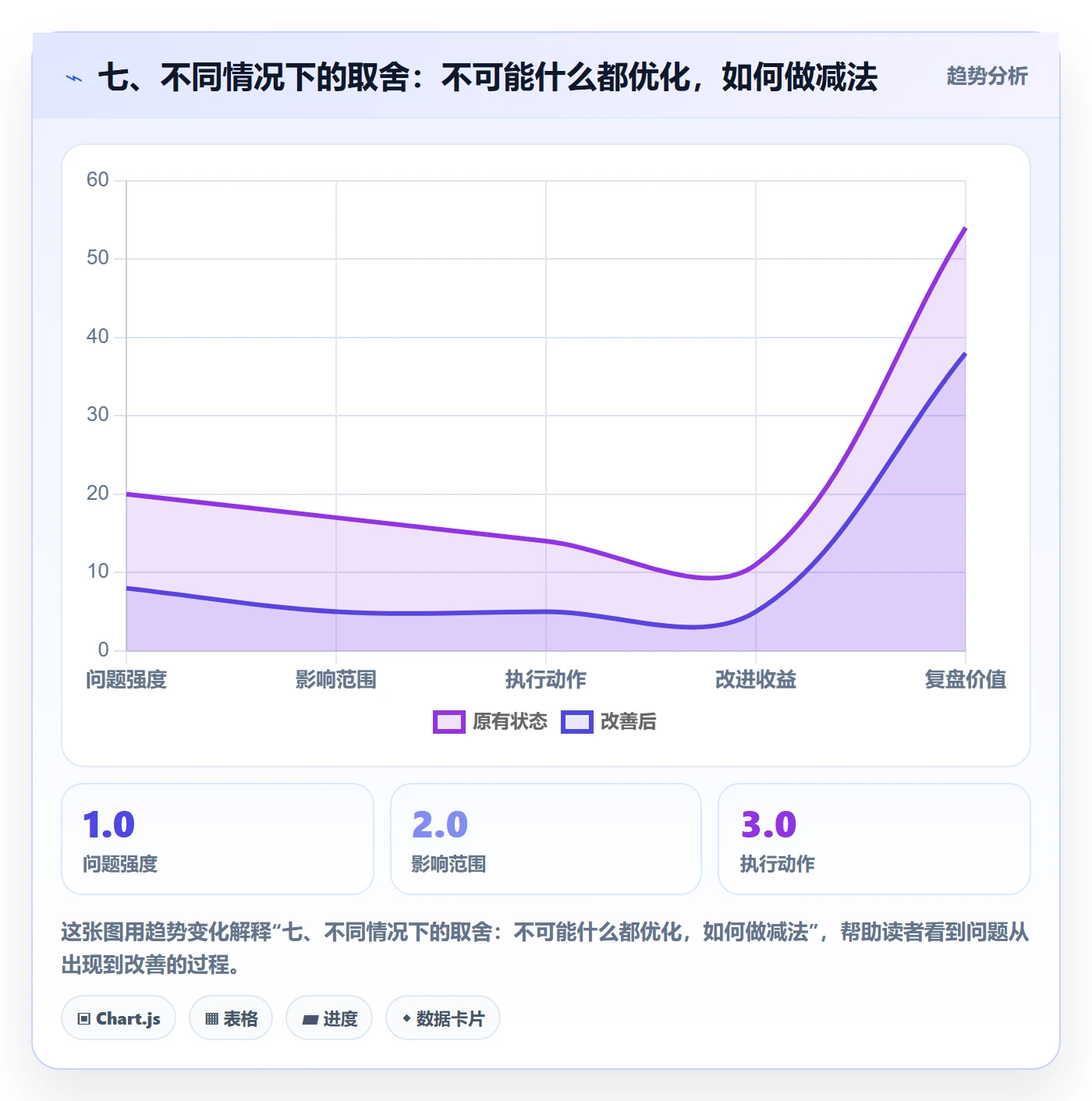Click the grid icon in the 表格 chip
The width and height of the screenshot is (1092, 1101).
pos(211,1018)
